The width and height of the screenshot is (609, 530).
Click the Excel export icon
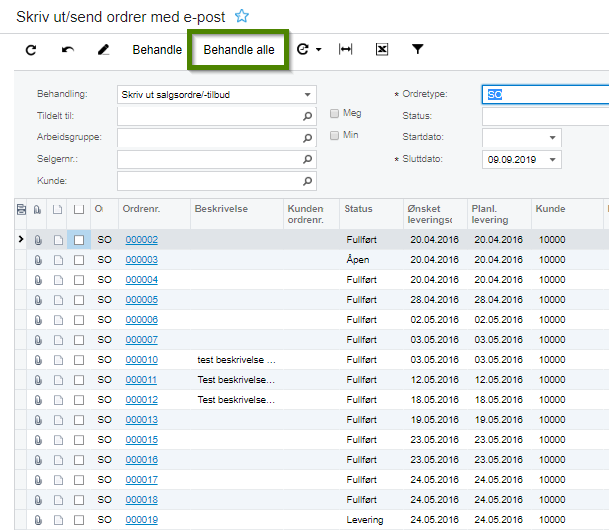(382, 49)
